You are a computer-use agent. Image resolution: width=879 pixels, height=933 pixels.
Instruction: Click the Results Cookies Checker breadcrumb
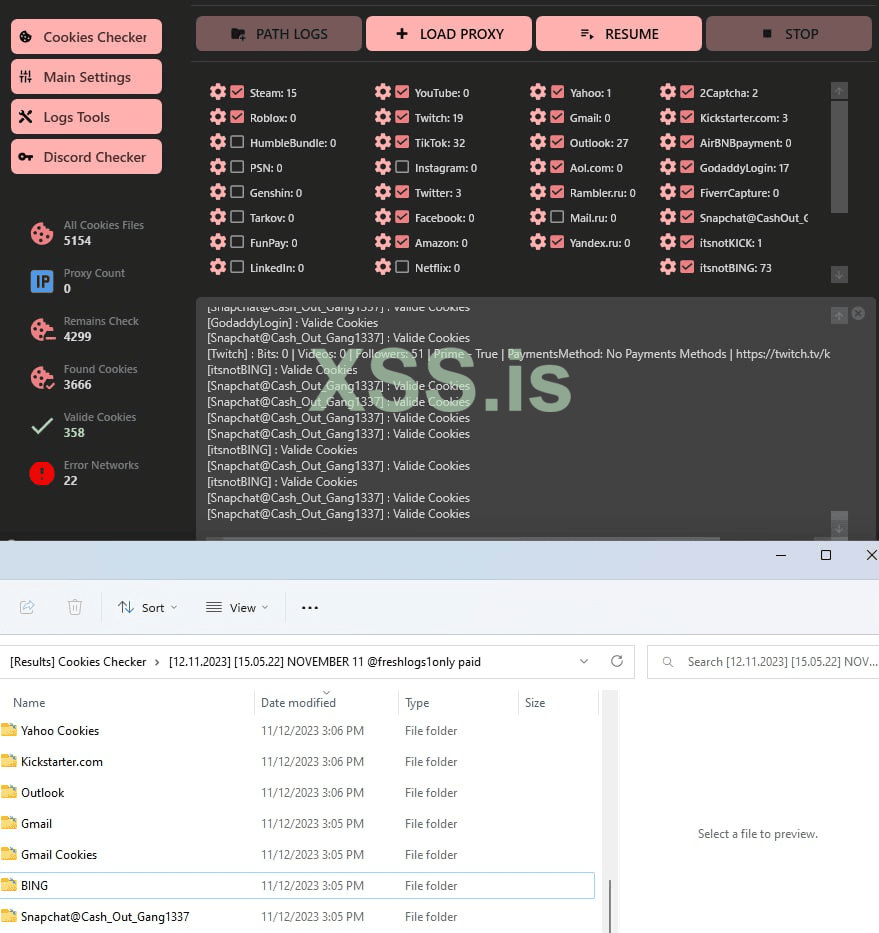click(78, 662)
